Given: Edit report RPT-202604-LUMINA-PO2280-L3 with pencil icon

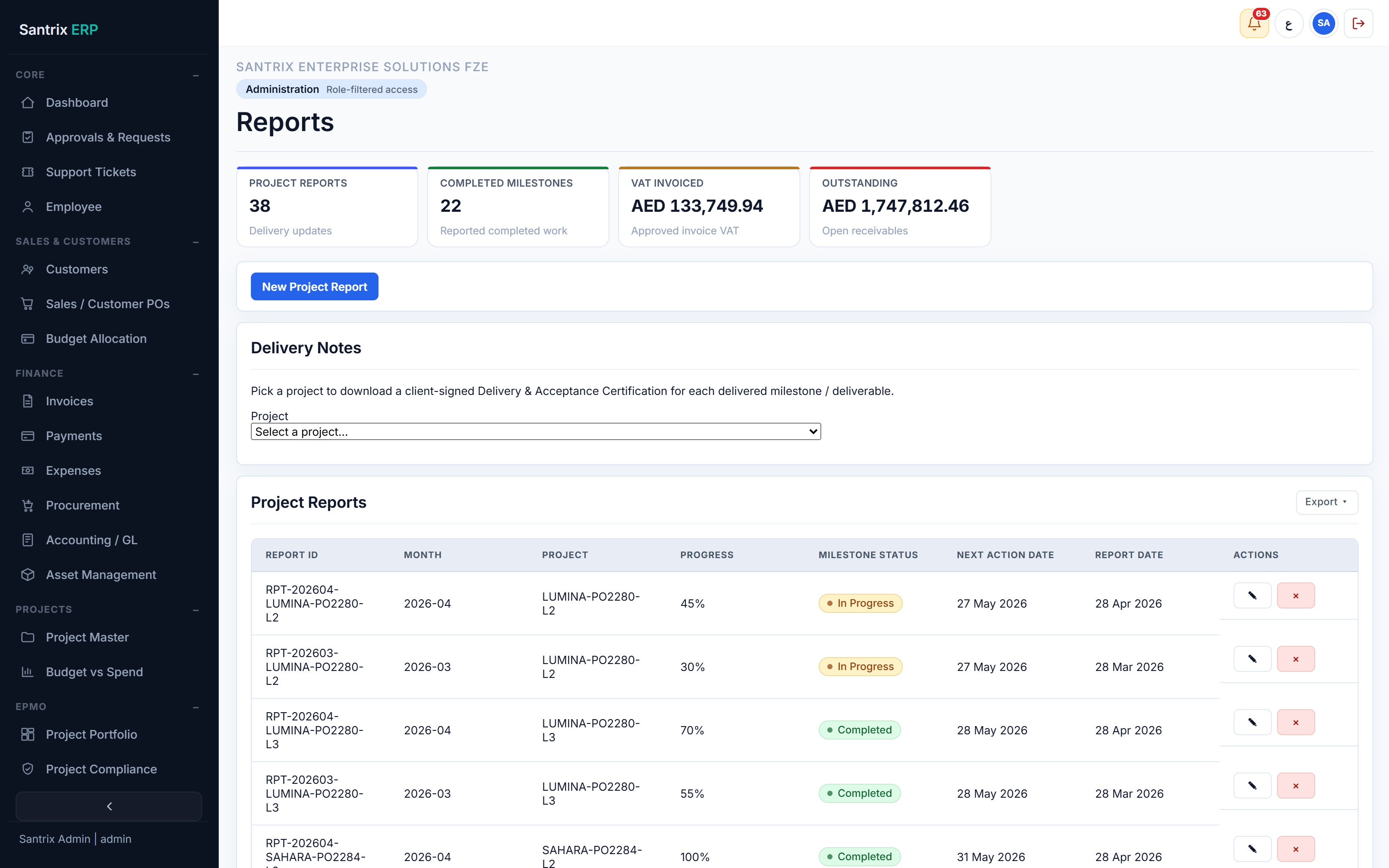Looking at the screenshot, I should 1252,722.
